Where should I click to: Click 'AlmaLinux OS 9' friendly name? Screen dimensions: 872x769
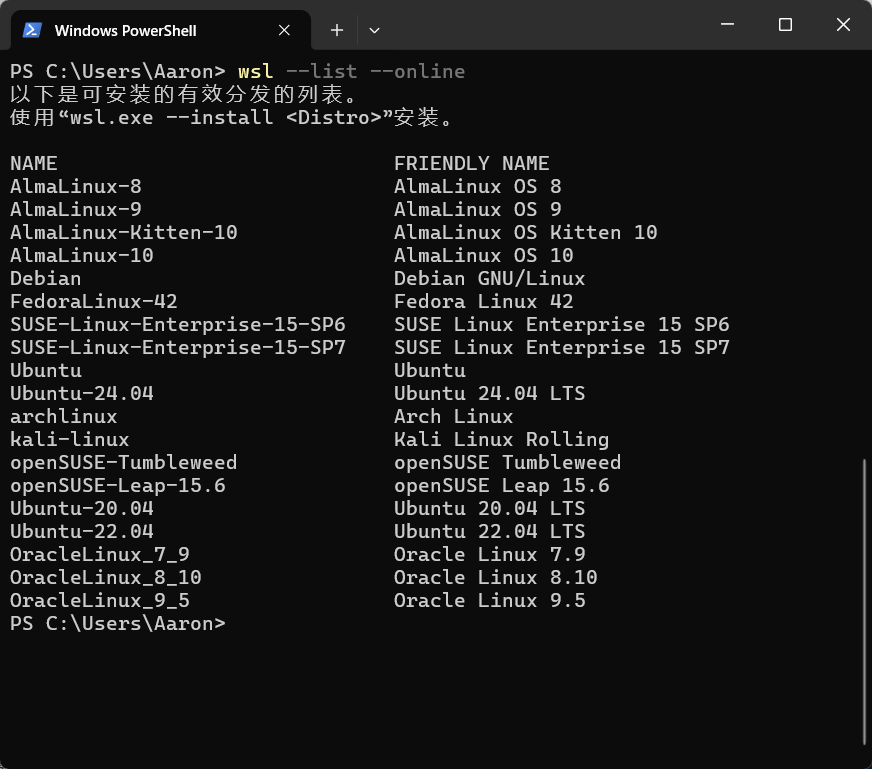tap(478, 209)
